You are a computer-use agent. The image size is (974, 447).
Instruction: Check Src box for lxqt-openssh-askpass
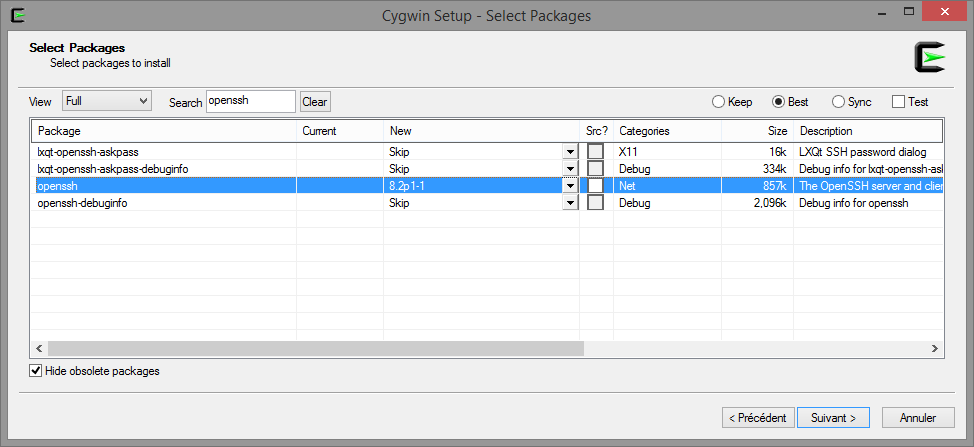pos(596,151)
